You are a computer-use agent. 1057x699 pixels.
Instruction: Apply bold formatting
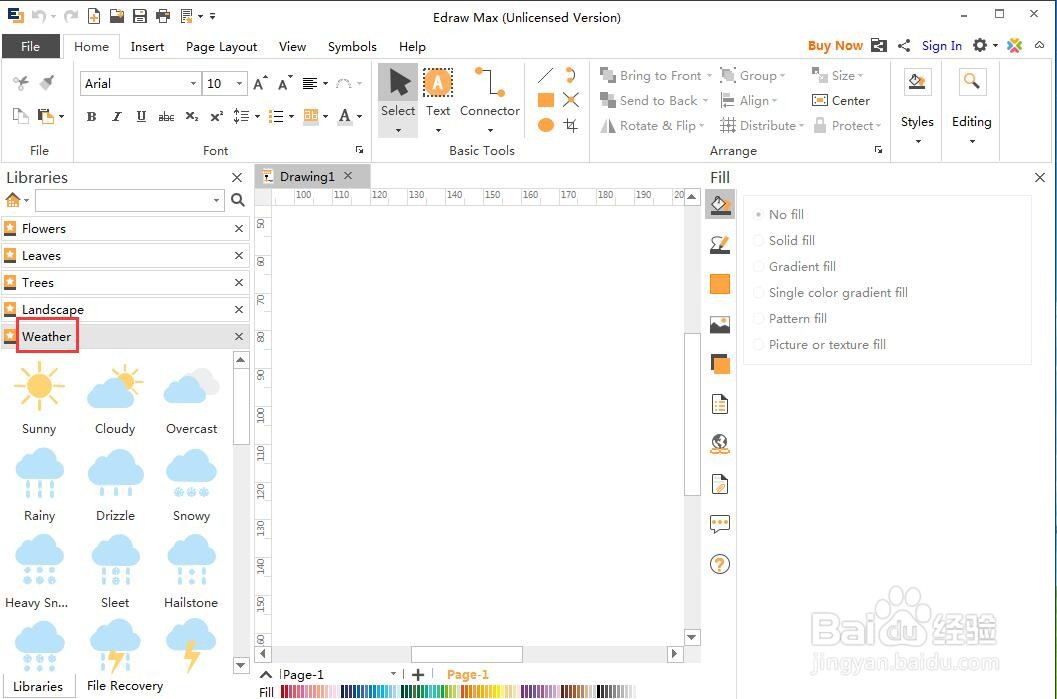pyautogui.click(x=91, y=117)
